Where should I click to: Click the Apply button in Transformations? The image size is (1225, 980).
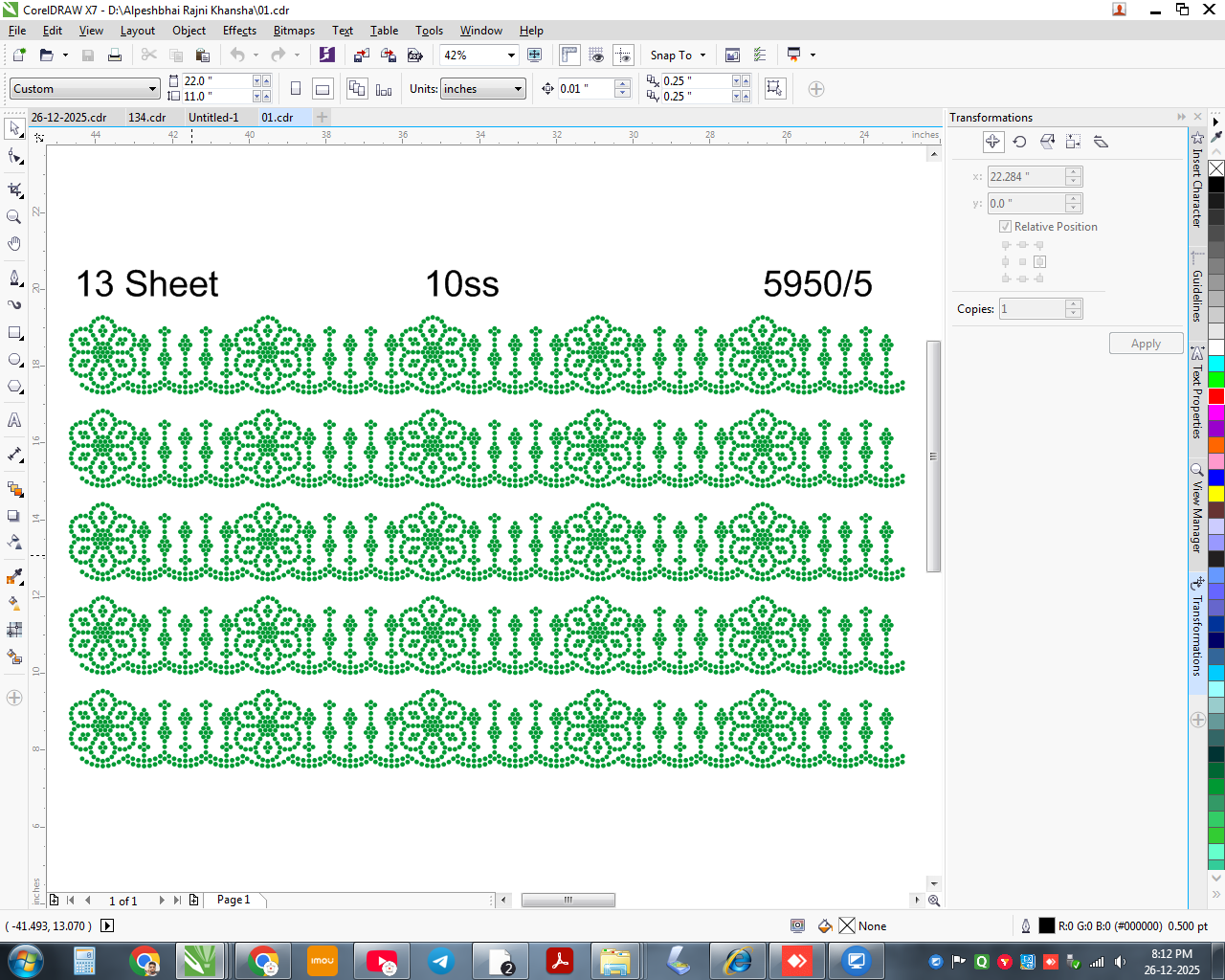pyautogui.click(x=1146, y=344)
